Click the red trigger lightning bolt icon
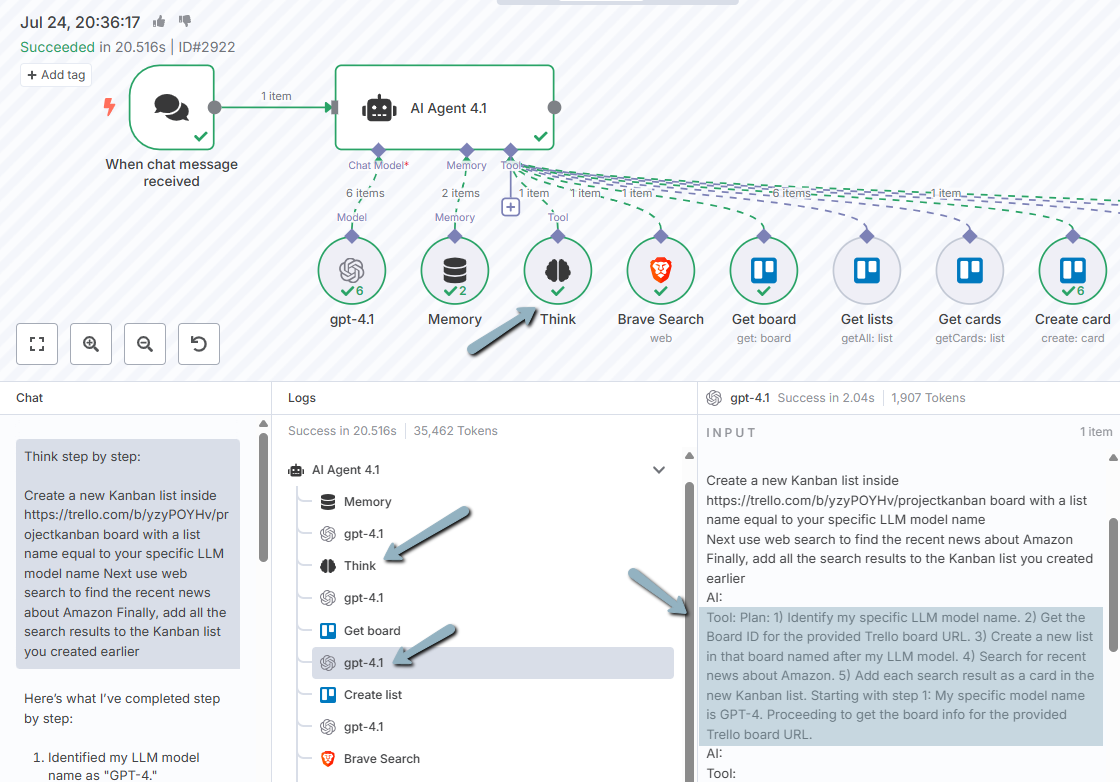This screenshot has width=1120, height=782. [109, 107]
